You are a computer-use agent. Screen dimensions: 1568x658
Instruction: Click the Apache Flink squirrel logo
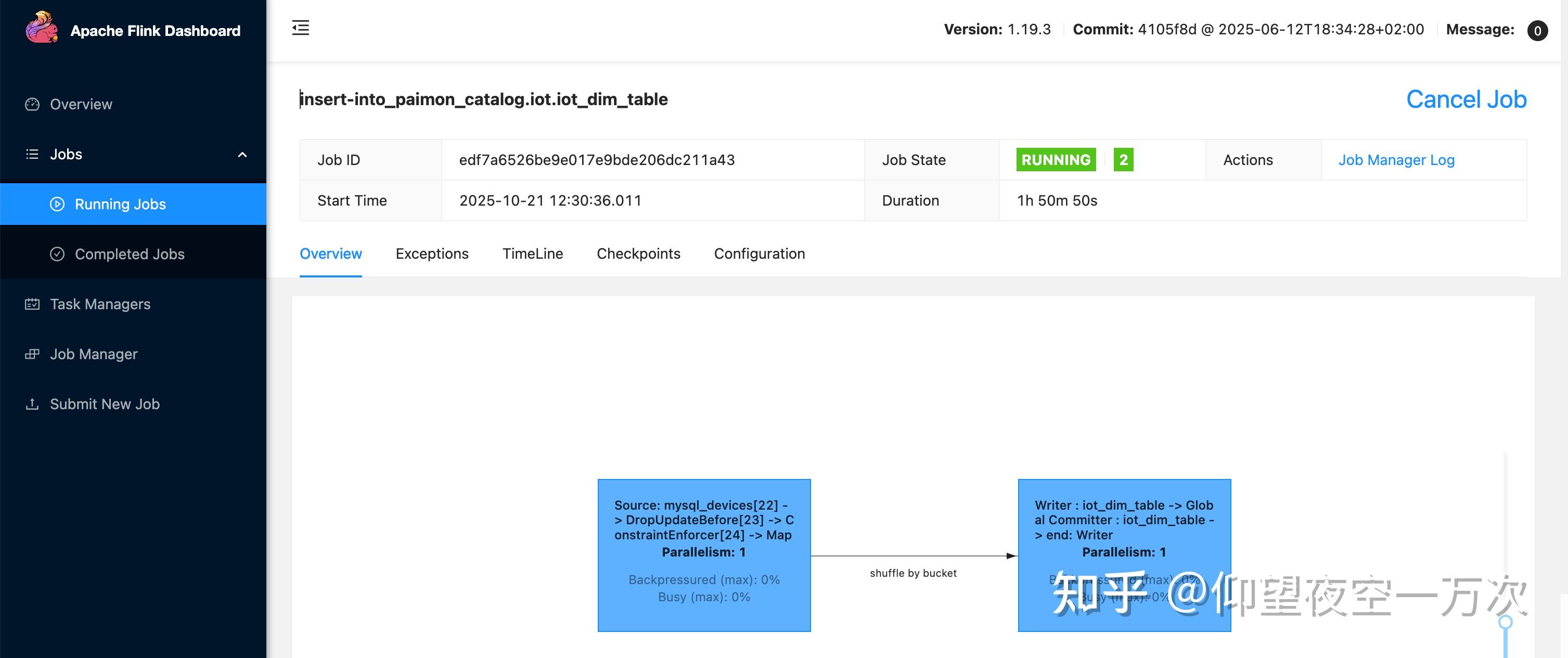point(41,27)
